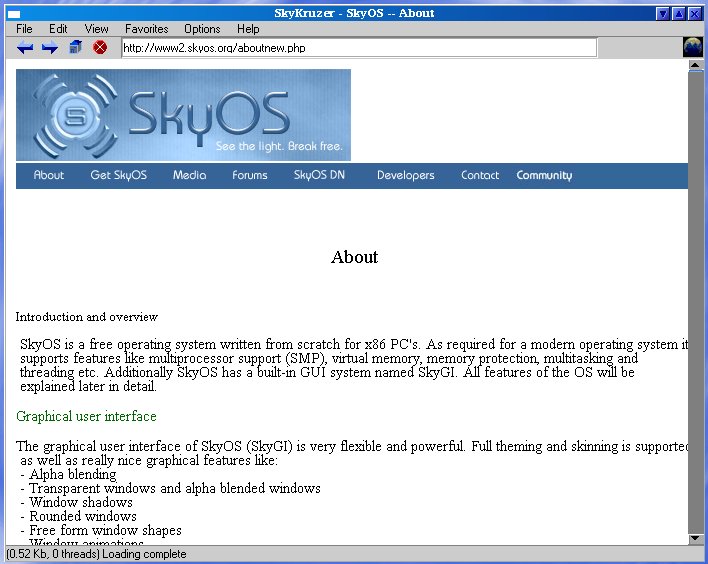This screenshot has height=564, width=708.
Task: Open the View menu
Action: point(97,29)
